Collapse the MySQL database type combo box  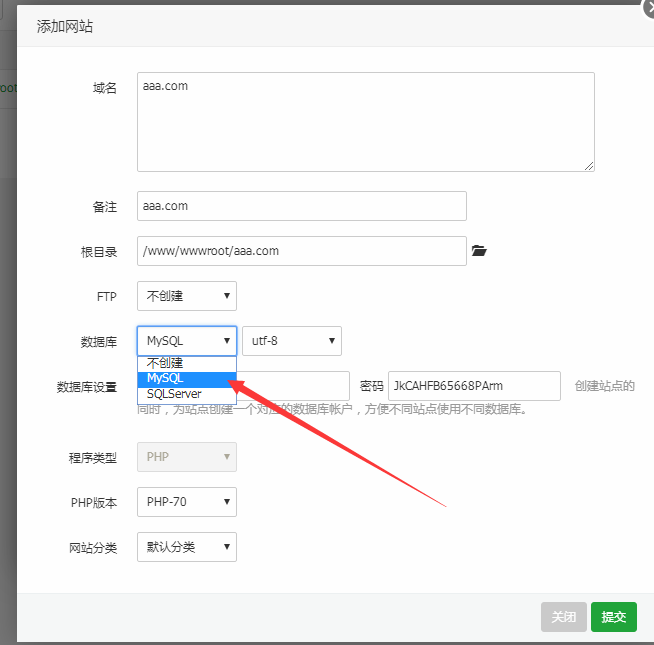[187, 341]
